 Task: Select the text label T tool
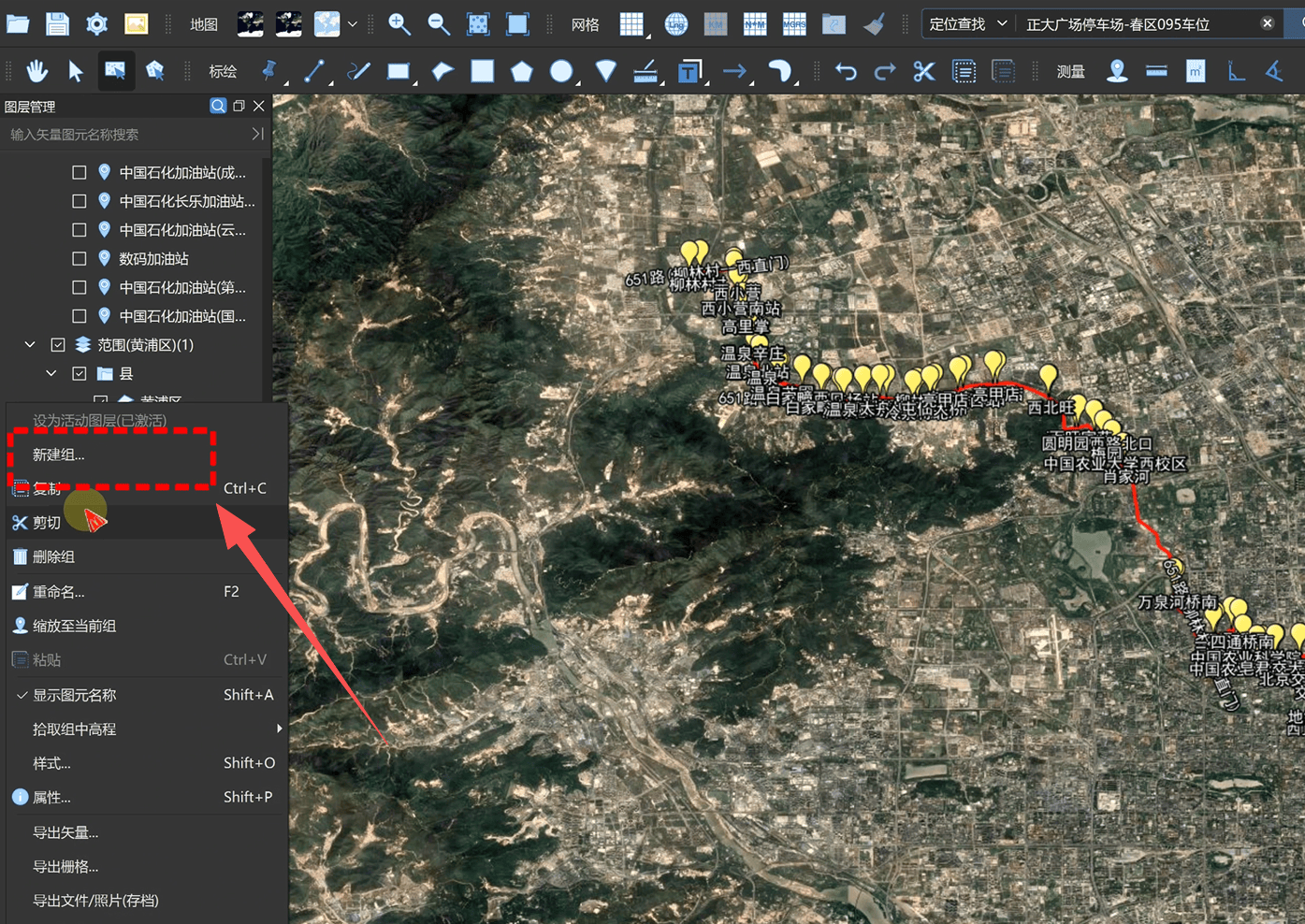[x=689, y=71]
